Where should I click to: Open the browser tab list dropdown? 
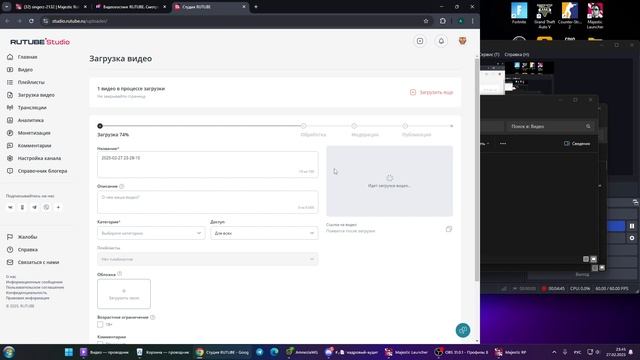pyautogui.click(x=6, y=7)
